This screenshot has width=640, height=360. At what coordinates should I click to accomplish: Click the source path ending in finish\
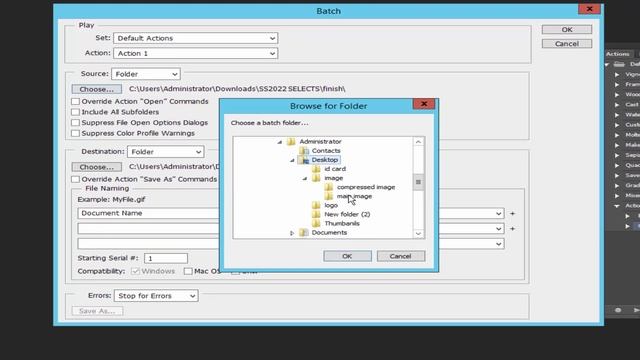point(237,89)
